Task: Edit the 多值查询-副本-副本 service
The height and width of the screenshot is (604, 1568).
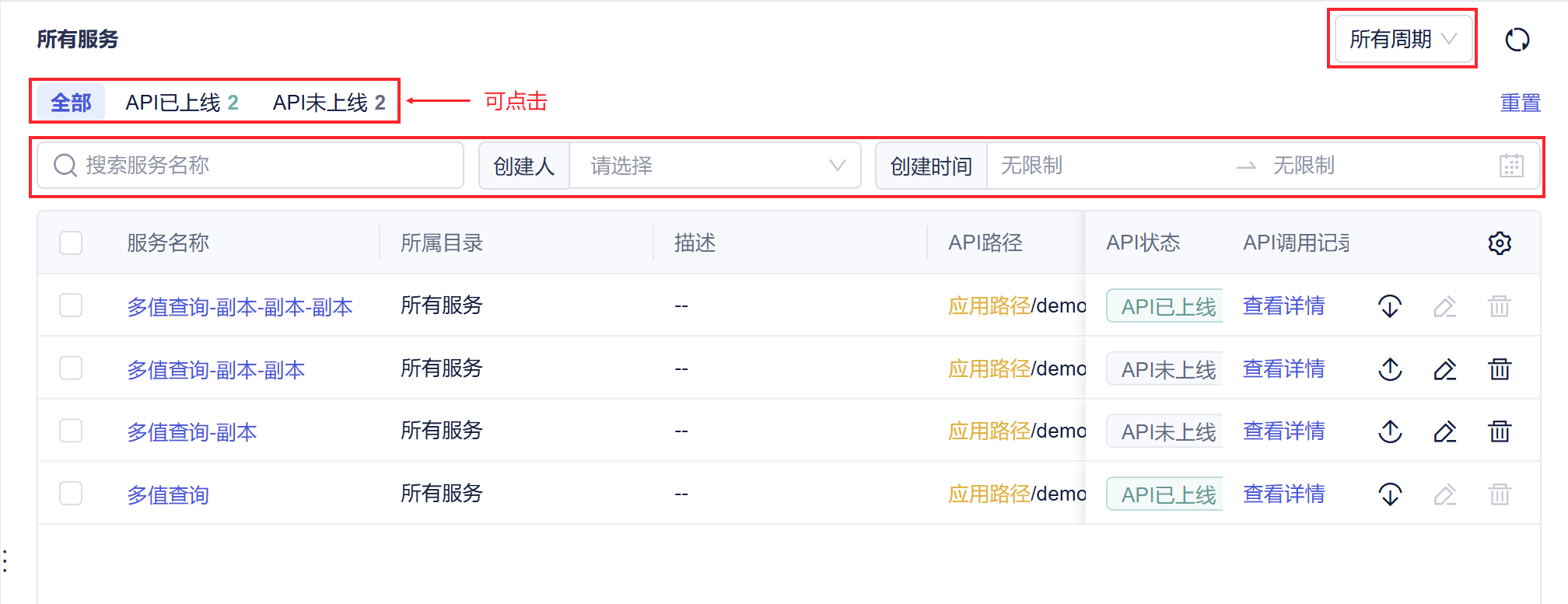Action: (1445, 368)
